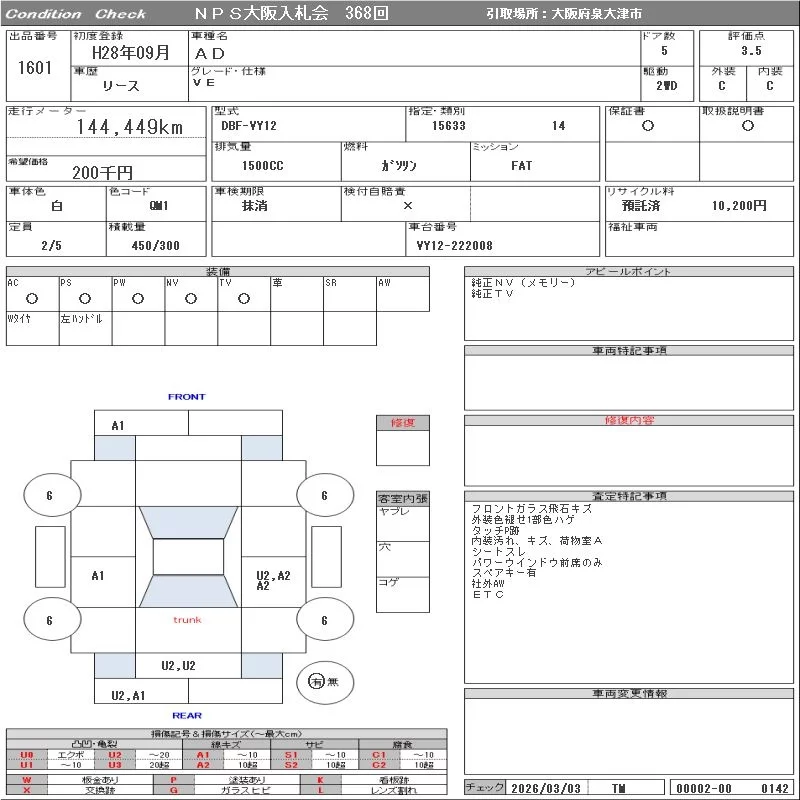Click the car roof rectangle in diagram
800x800 pixels.
188,557
